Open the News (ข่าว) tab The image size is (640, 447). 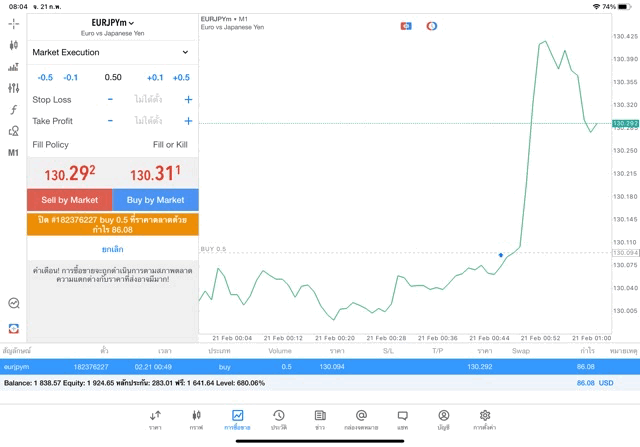pos(320,420)
